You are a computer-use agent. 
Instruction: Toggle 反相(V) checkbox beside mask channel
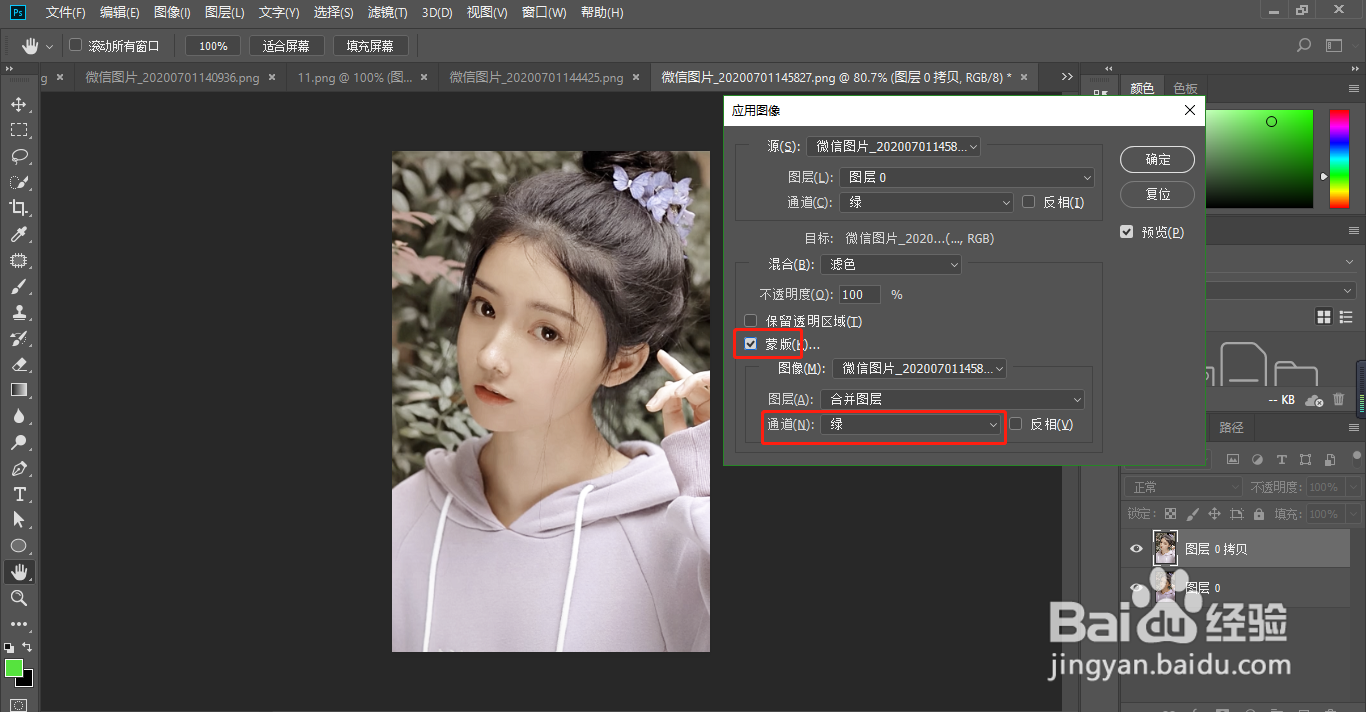pyautogui.click(x=1016, y=424)
